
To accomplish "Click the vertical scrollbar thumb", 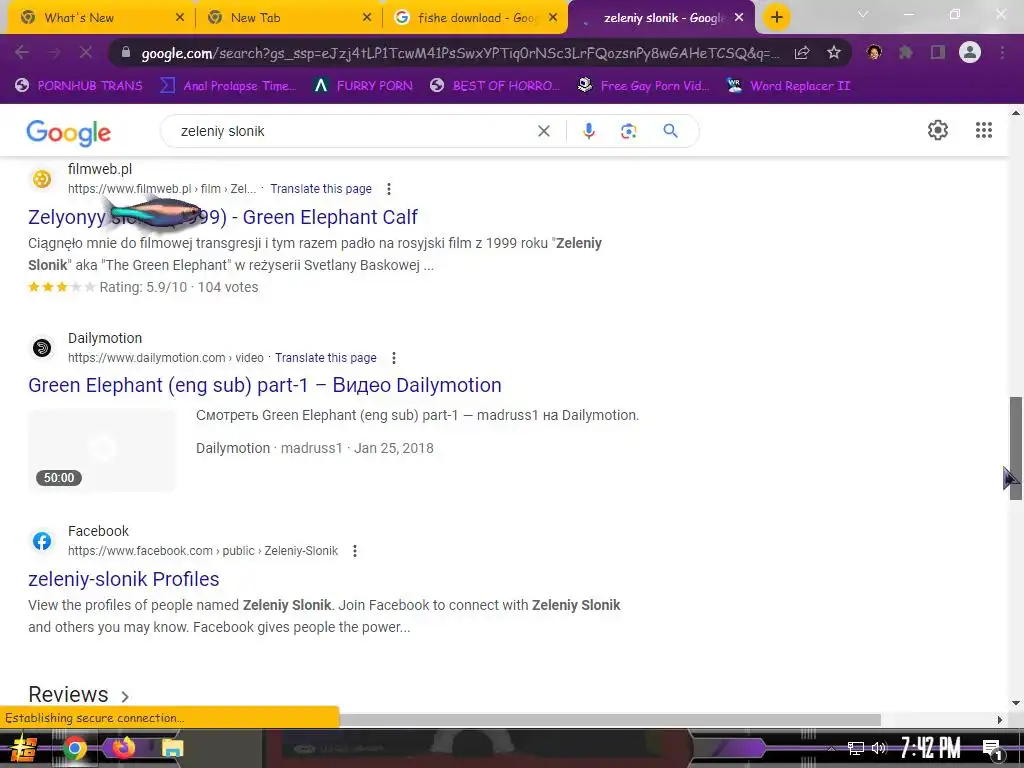I will click(x=1016, y=448).
